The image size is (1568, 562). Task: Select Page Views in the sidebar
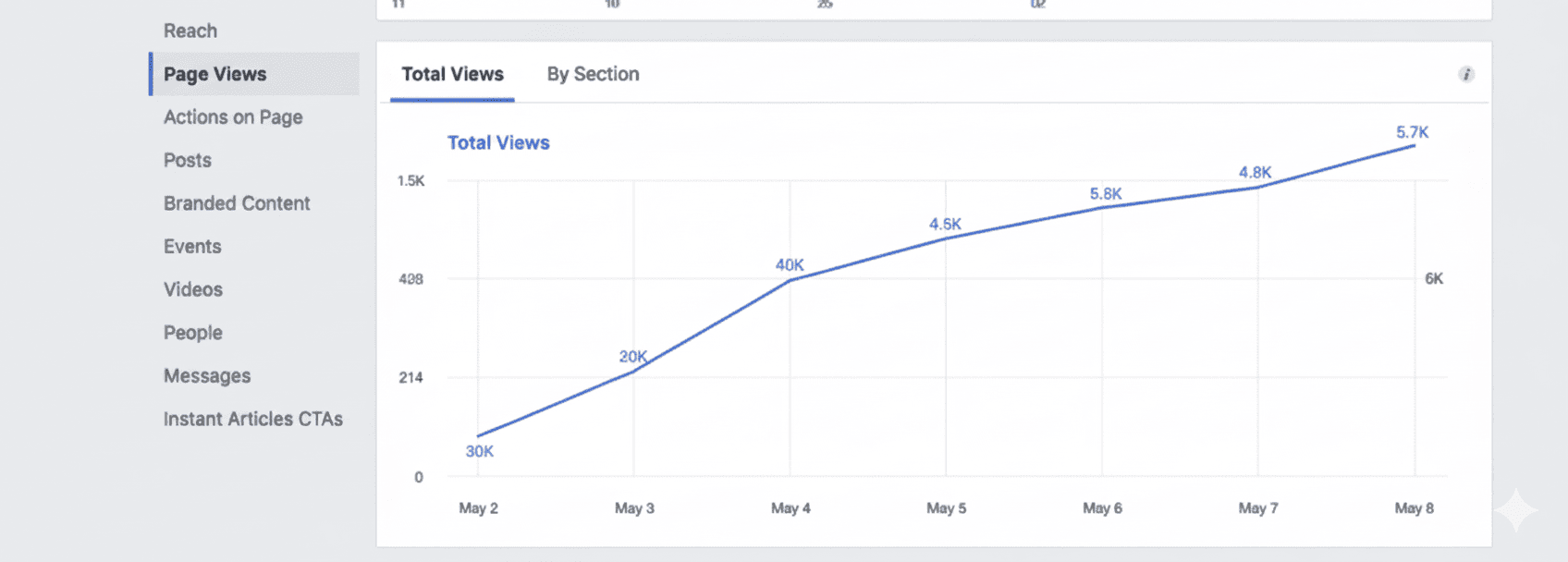pos(215,74)
